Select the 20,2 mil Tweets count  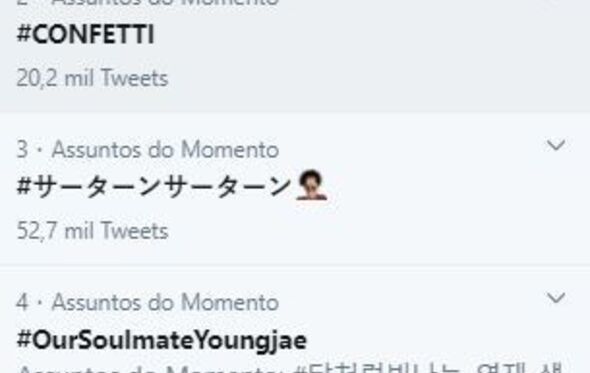point(92,78)
